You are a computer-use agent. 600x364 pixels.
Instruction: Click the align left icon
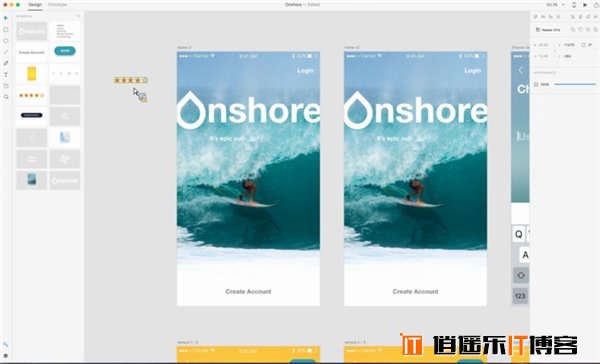click(573, 17)
